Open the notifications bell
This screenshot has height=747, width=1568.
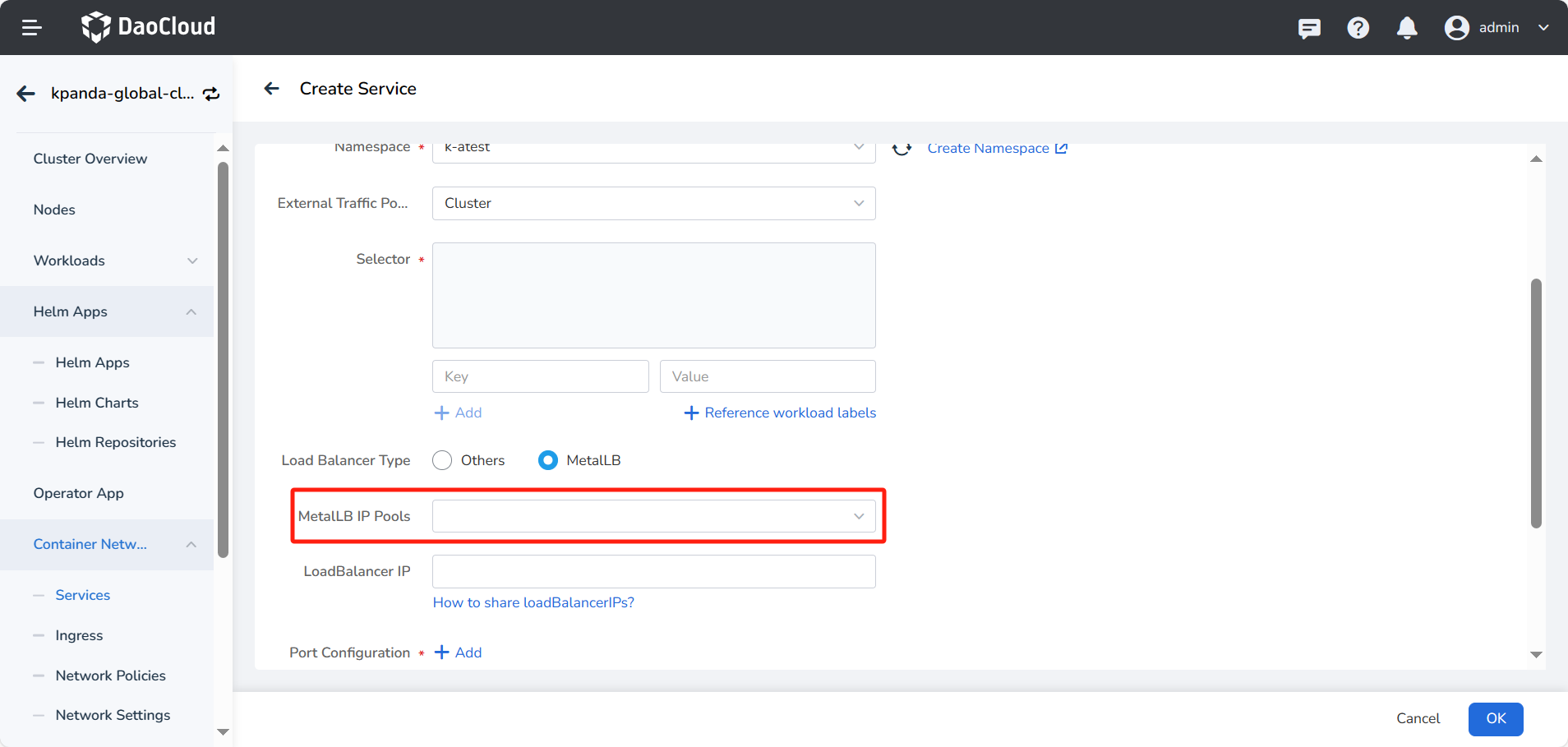pyautogui.click(x=1407, y=27)
